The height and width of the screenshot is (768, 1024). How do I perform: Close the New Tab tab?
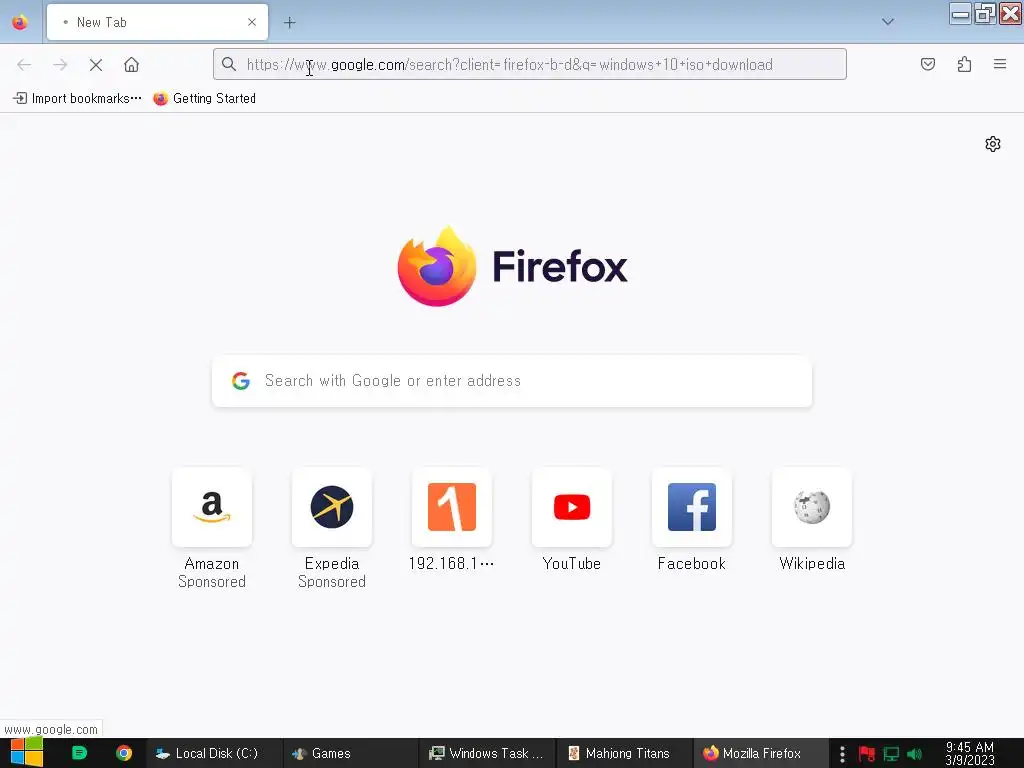[251, 22]
